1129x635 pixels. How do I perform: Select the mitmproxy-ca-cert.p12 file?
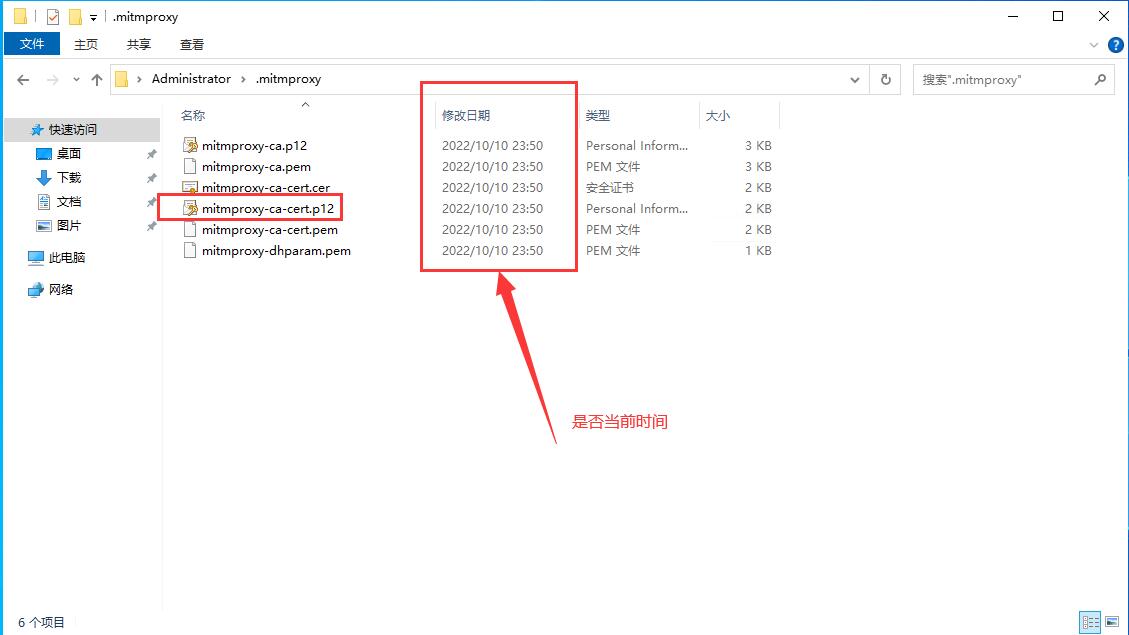click(x=268, y=208)
